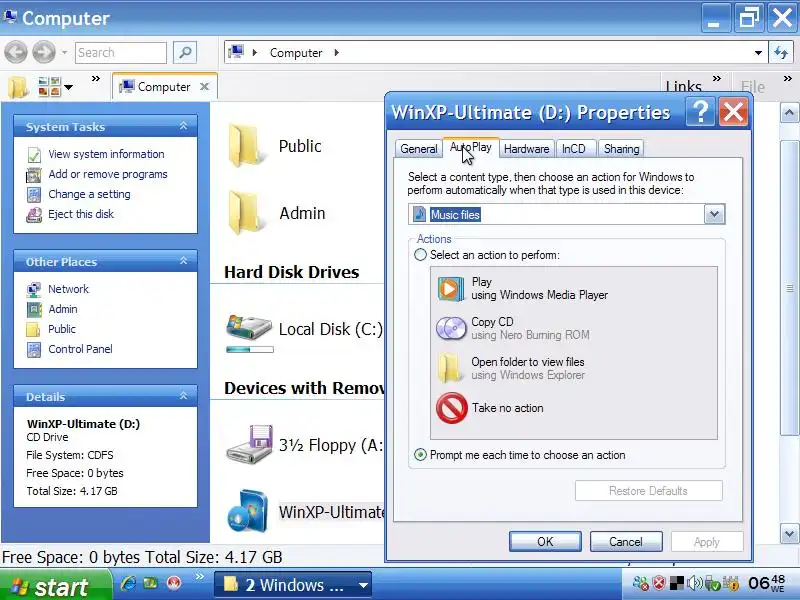Switch to the Sharing tab
This screenshot has width=800, height=600.
click(x=621, y=148)
